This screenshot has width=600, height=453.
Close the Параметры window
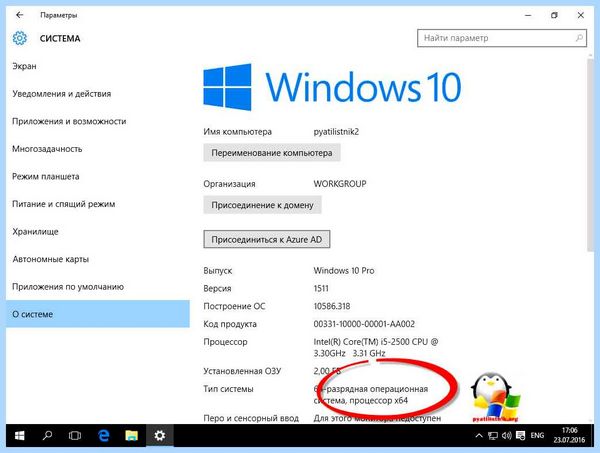pyautogui.click(x=580, y=15)
